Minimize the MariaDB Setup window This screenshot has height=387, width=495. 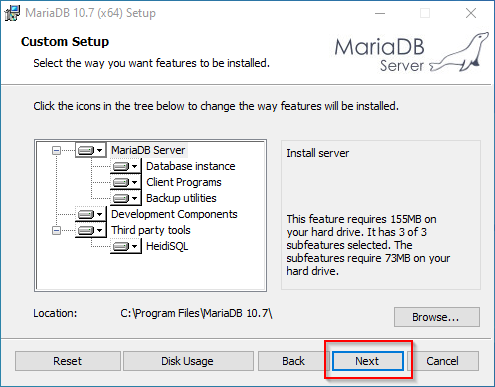(380, 13)
